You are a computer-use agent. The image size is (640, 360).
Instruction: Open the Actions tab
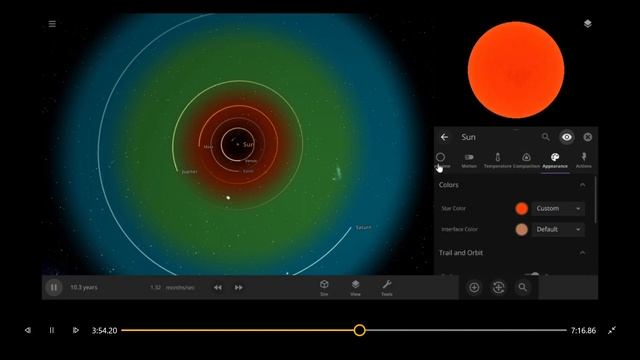coord(584,160)
